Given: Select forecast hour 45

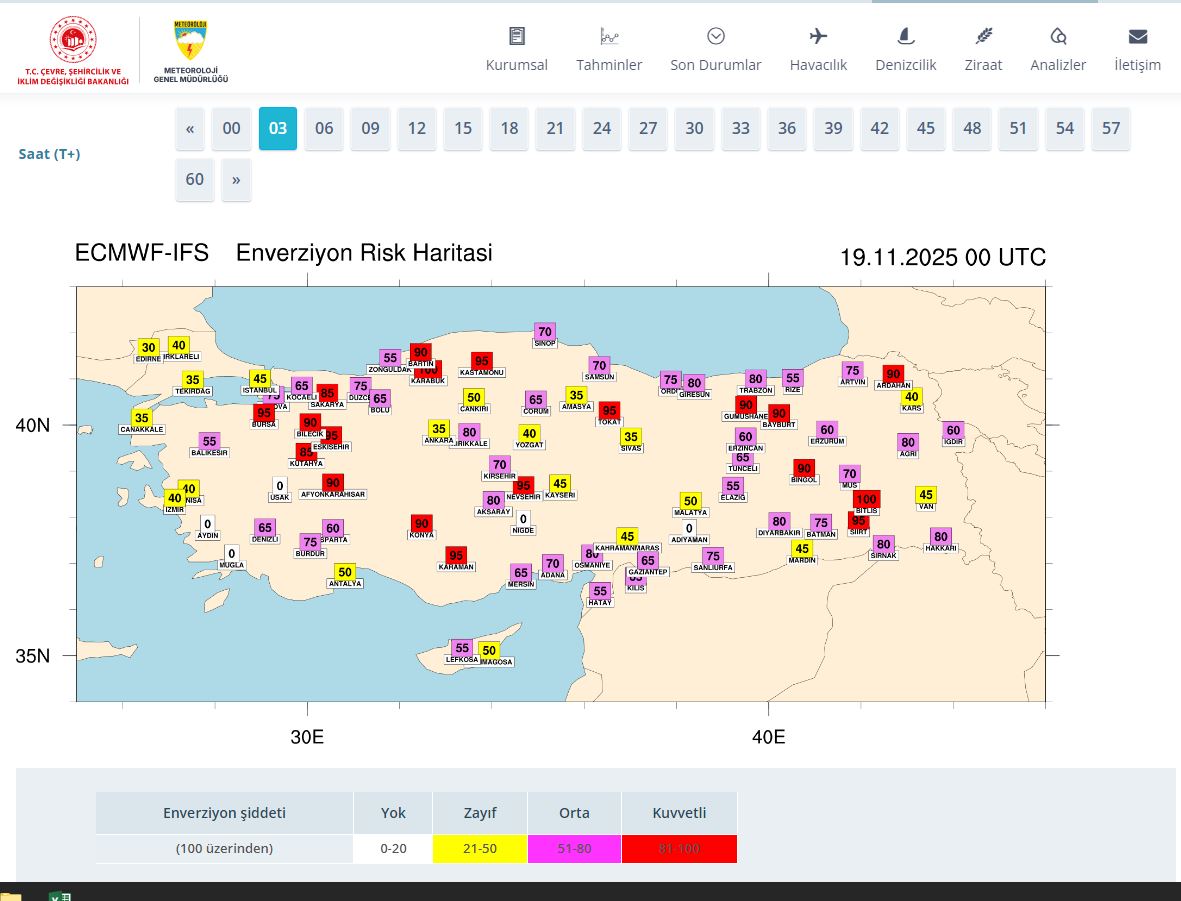Looking at the screenshot, I should point(926,128).
